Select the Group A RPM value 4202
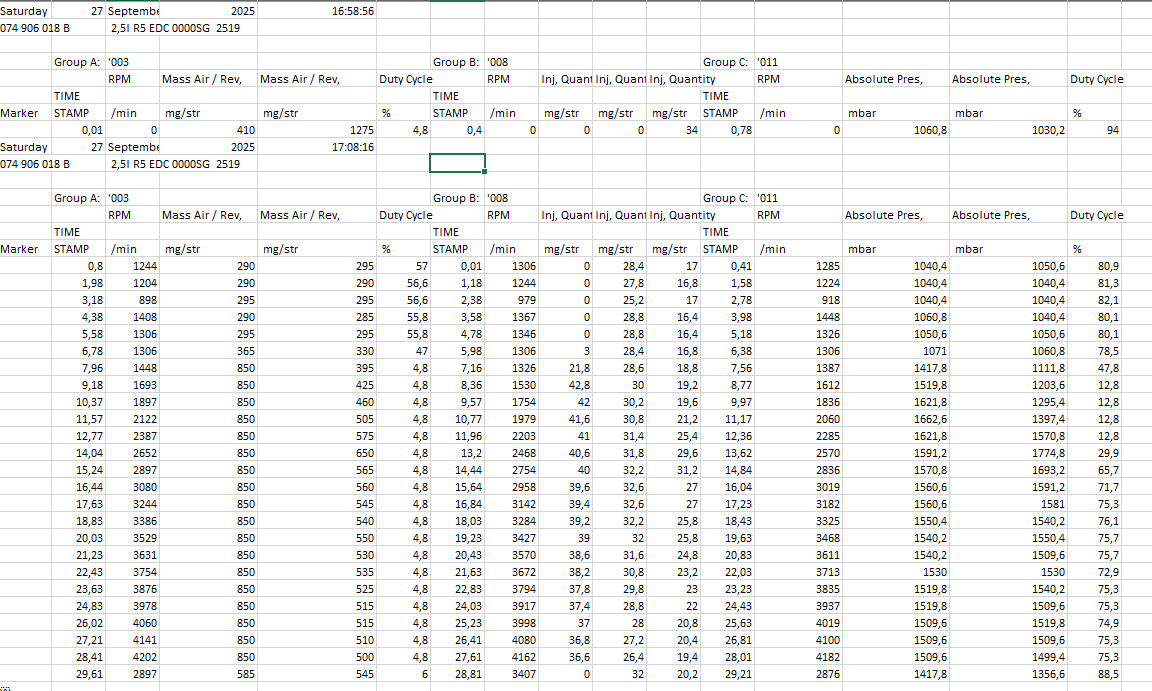Viewport: 1152px width, 691px height. pos(138,657)
